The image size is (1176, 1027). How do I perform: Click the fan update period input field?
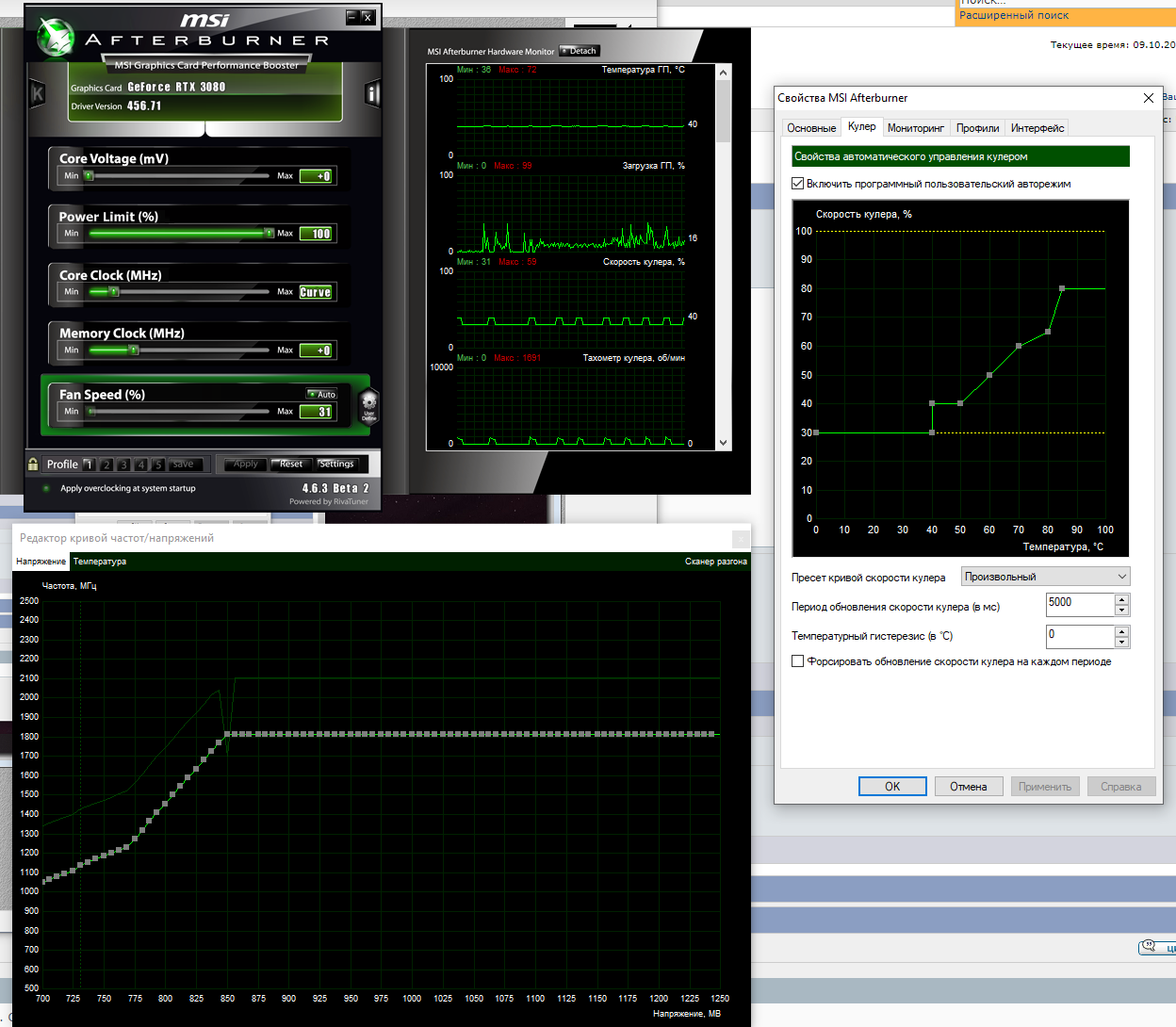tap(1080, 604)
